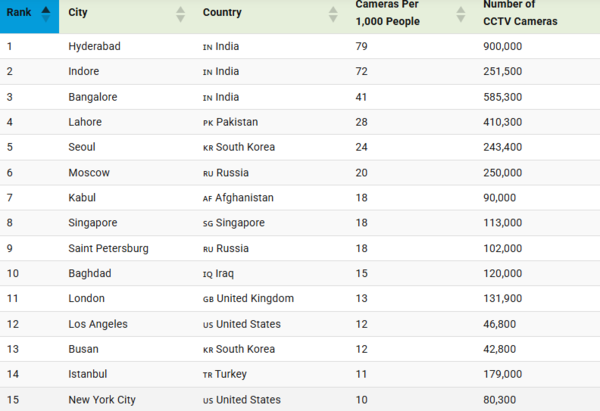Click the City column sort arrows
This screenshot has height=411, width=600.
(180, 14)
